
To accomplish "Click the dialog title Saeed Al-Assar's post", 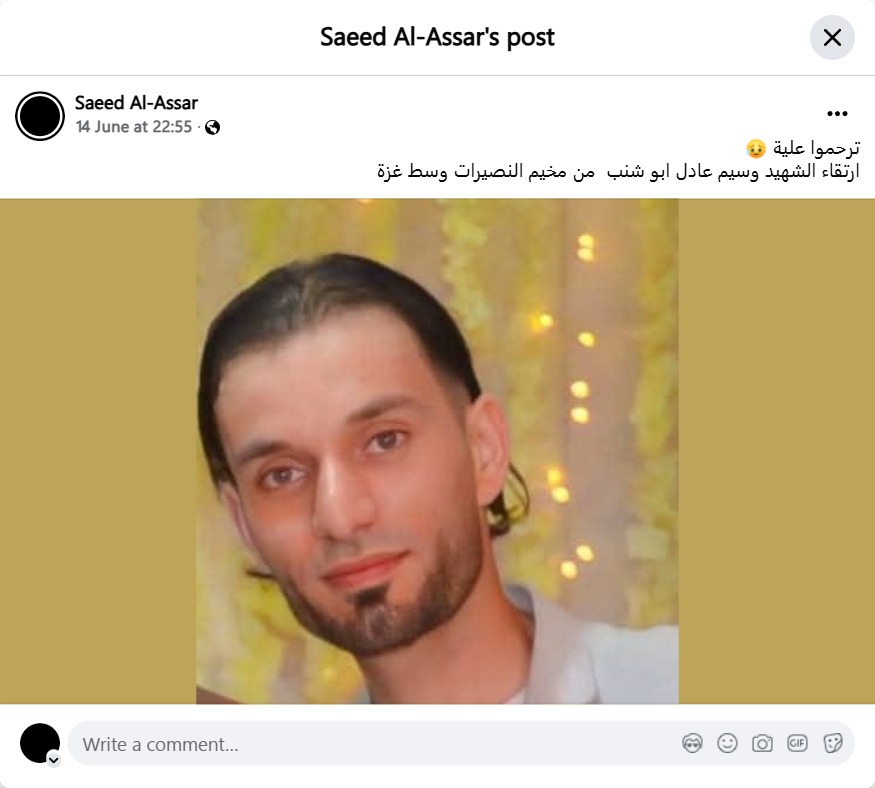I will click(438, 37).
